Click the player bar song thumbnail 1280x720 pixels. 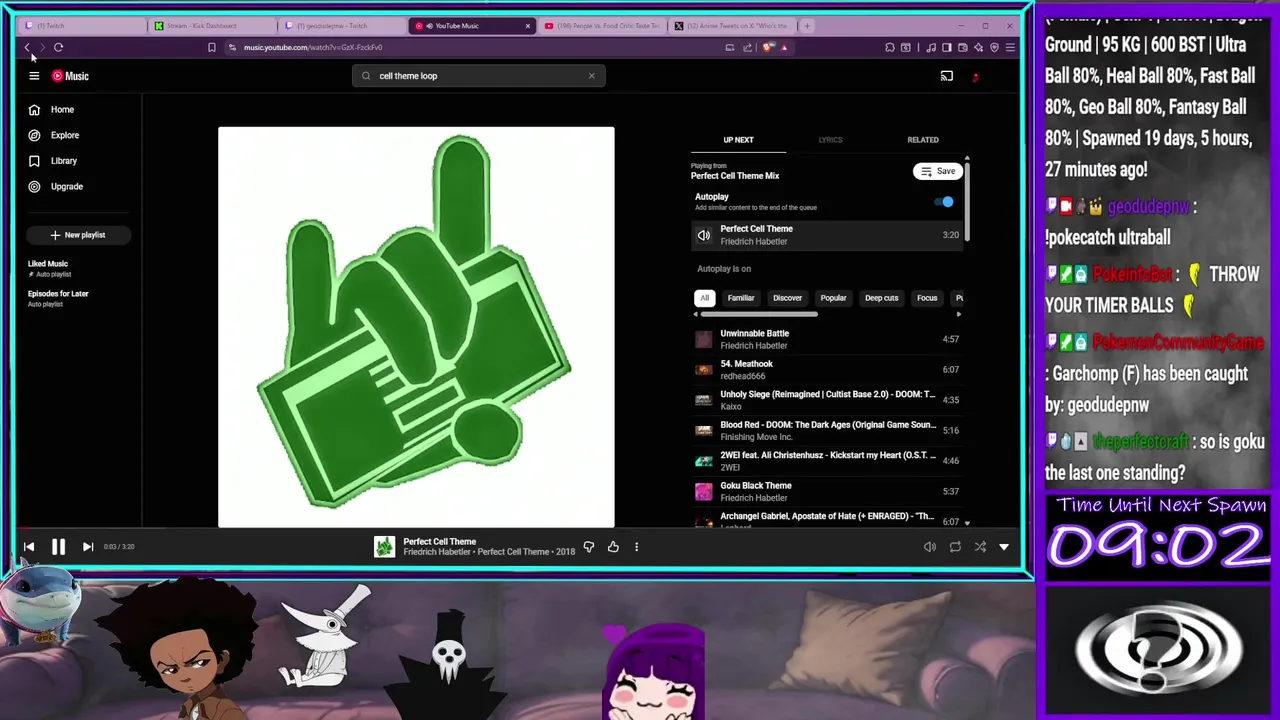click(x=385, y=547)
